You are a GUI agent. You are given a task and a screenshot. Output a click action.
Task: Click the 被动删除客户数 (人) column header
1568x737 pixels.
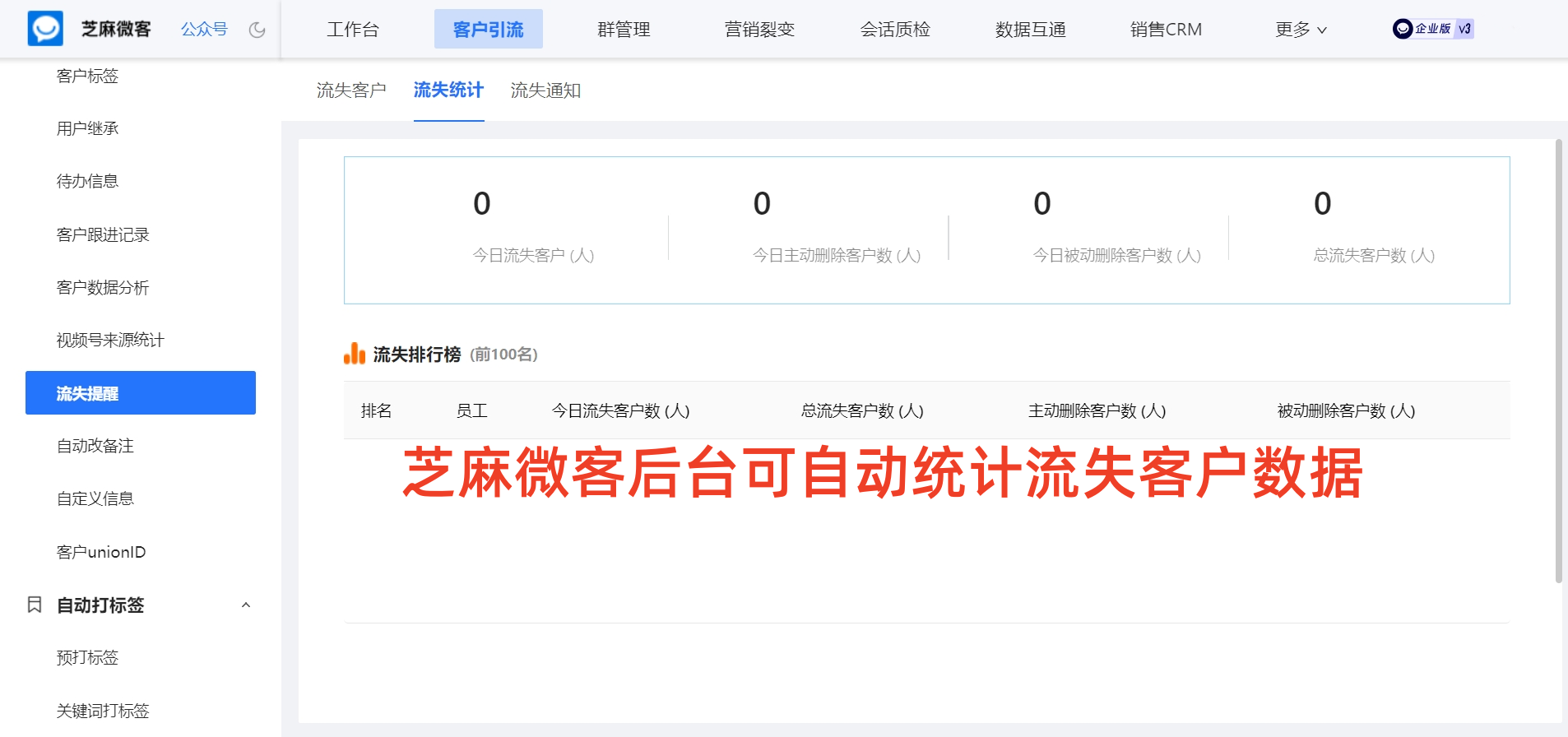[x=1346, y=410]
